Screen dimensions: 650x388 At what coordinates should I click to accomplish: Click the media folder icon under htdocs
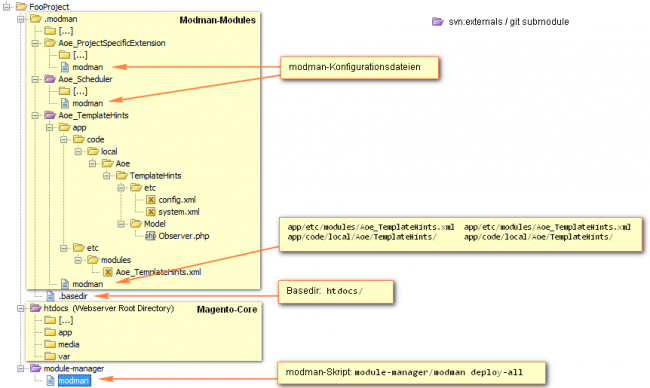click(50, 344)
